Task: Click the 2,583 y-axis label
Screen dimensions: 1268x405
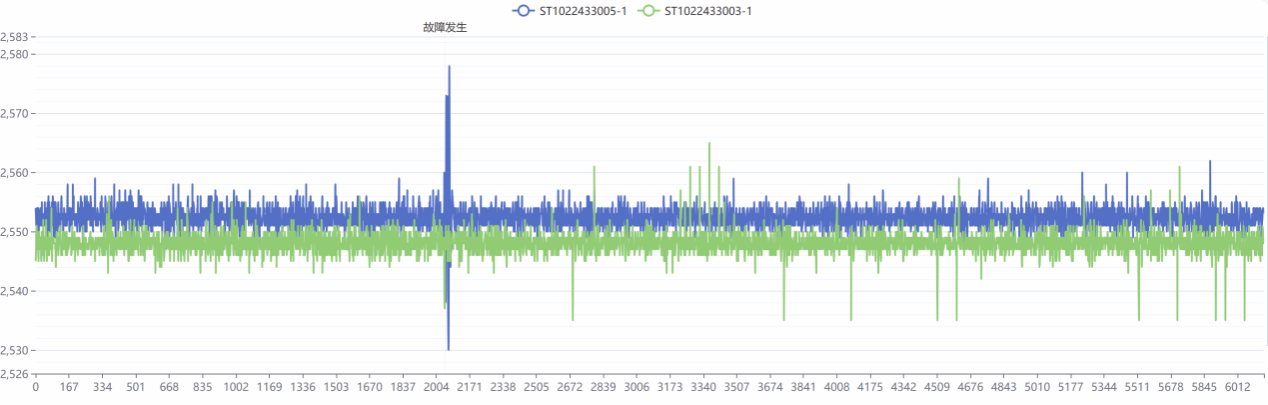Action: 15,37
